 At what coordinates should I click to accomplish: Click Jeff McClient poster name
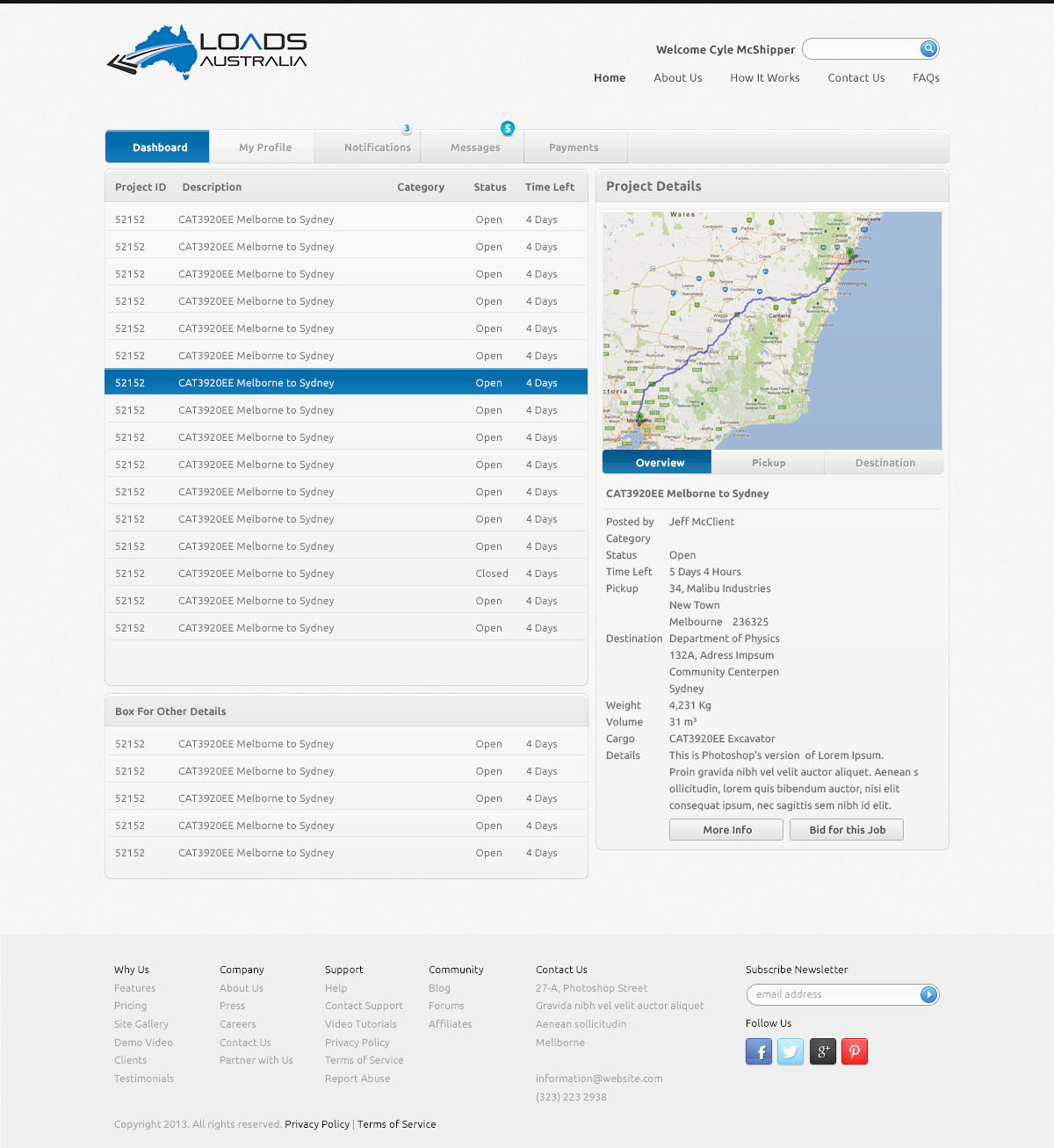pyautogui.click(x=702, y=521)
